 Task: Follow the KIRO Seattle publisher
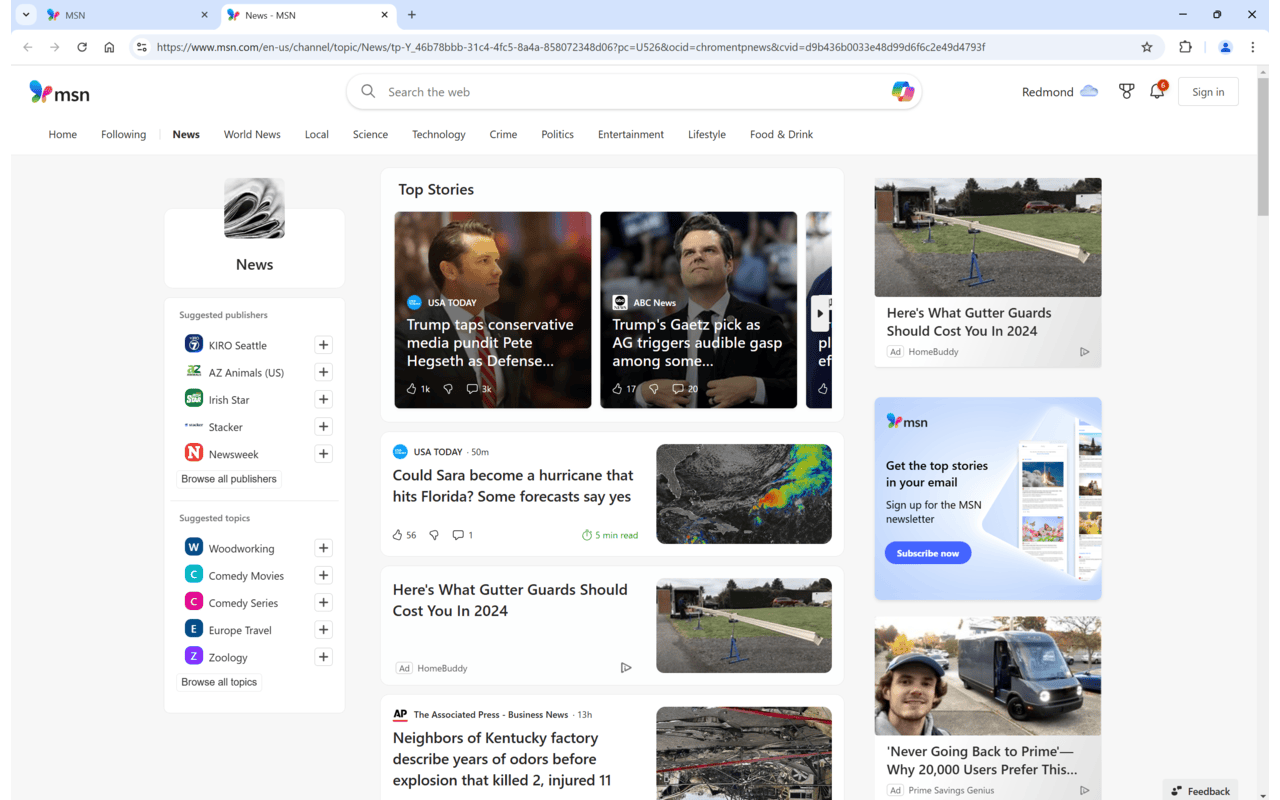tap(323, 344)
